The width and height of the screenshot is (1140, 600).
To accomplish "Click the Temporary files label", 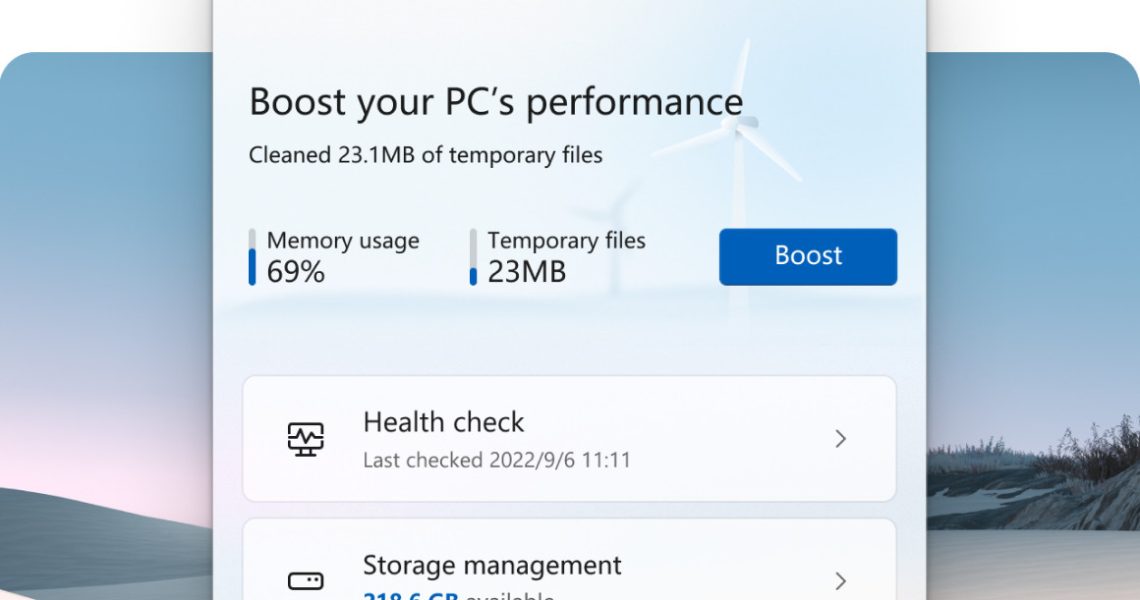I will pyautogui.click(x=566, y=241).
